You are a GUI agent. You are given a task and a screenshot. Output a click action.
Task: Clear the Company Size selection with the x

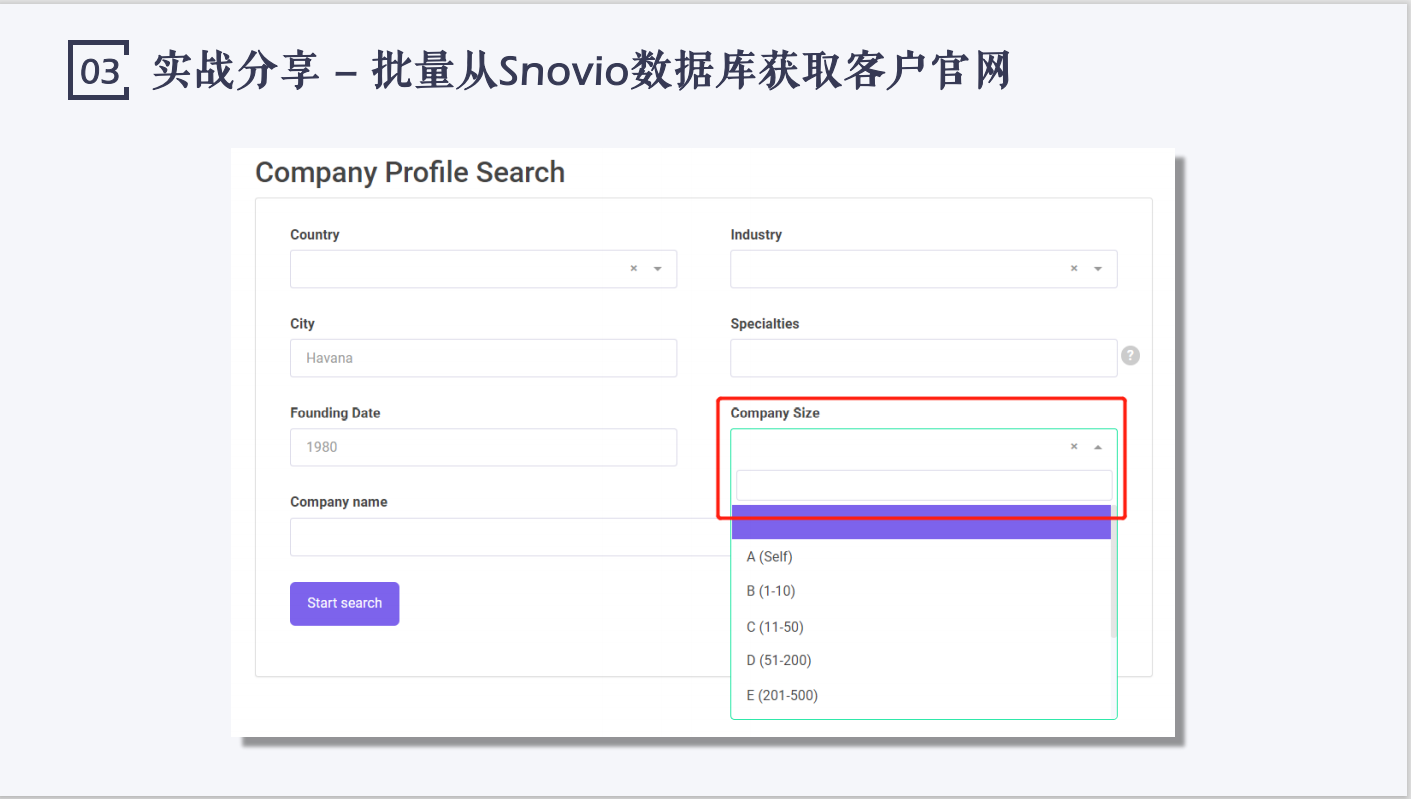point(1074,447)
